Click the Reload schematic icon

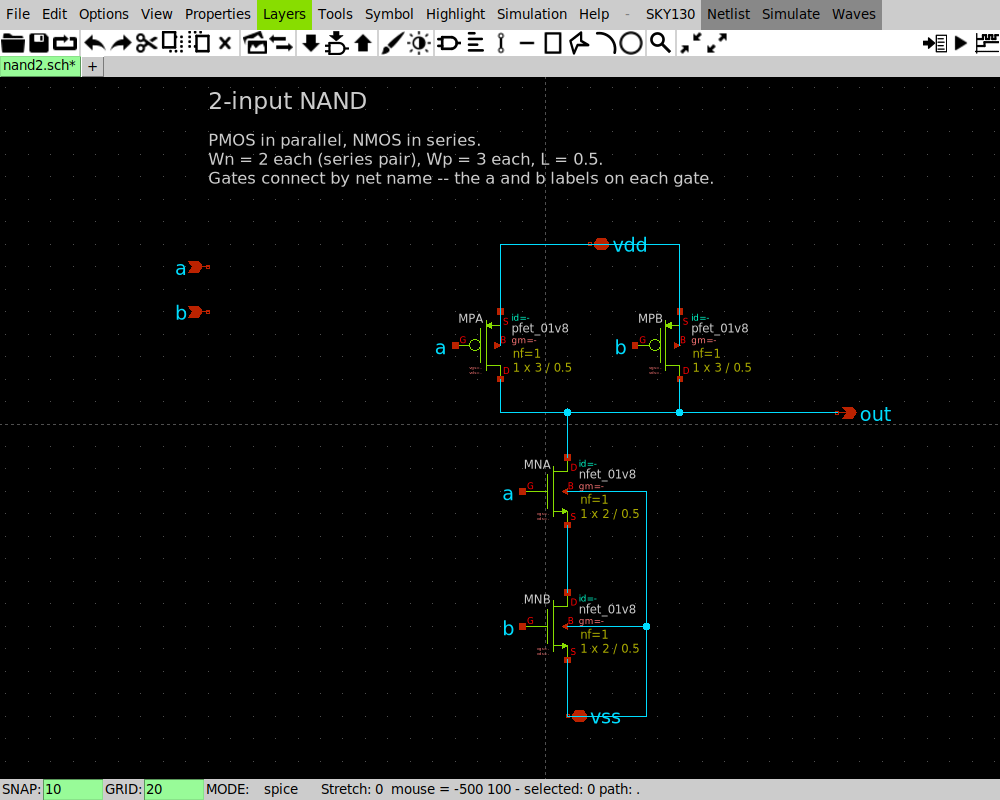pyautogui.click(x=64, y=43)
